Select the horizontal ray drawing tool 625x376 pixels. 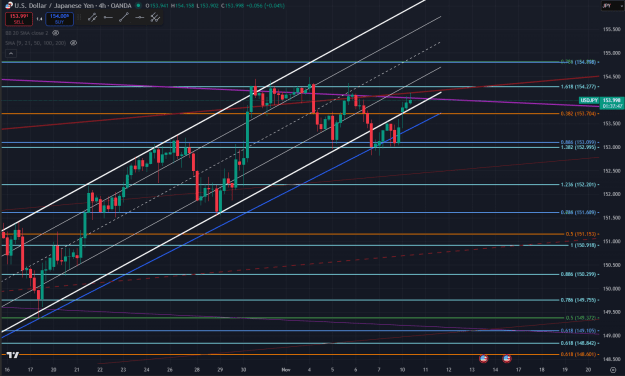108,18
